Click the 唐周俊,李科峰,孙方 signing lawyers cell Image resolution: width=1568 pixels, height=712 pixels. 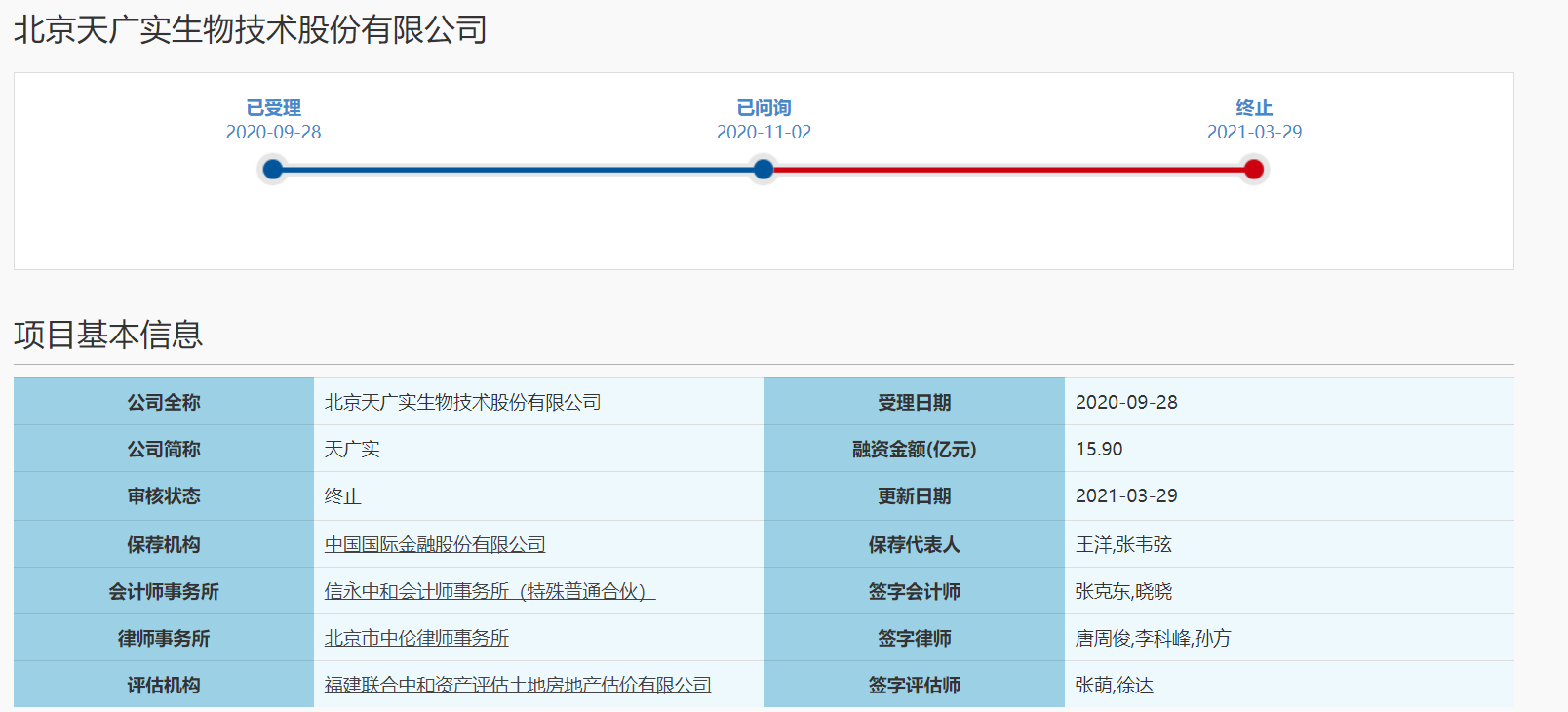[x=1153, y=638]
